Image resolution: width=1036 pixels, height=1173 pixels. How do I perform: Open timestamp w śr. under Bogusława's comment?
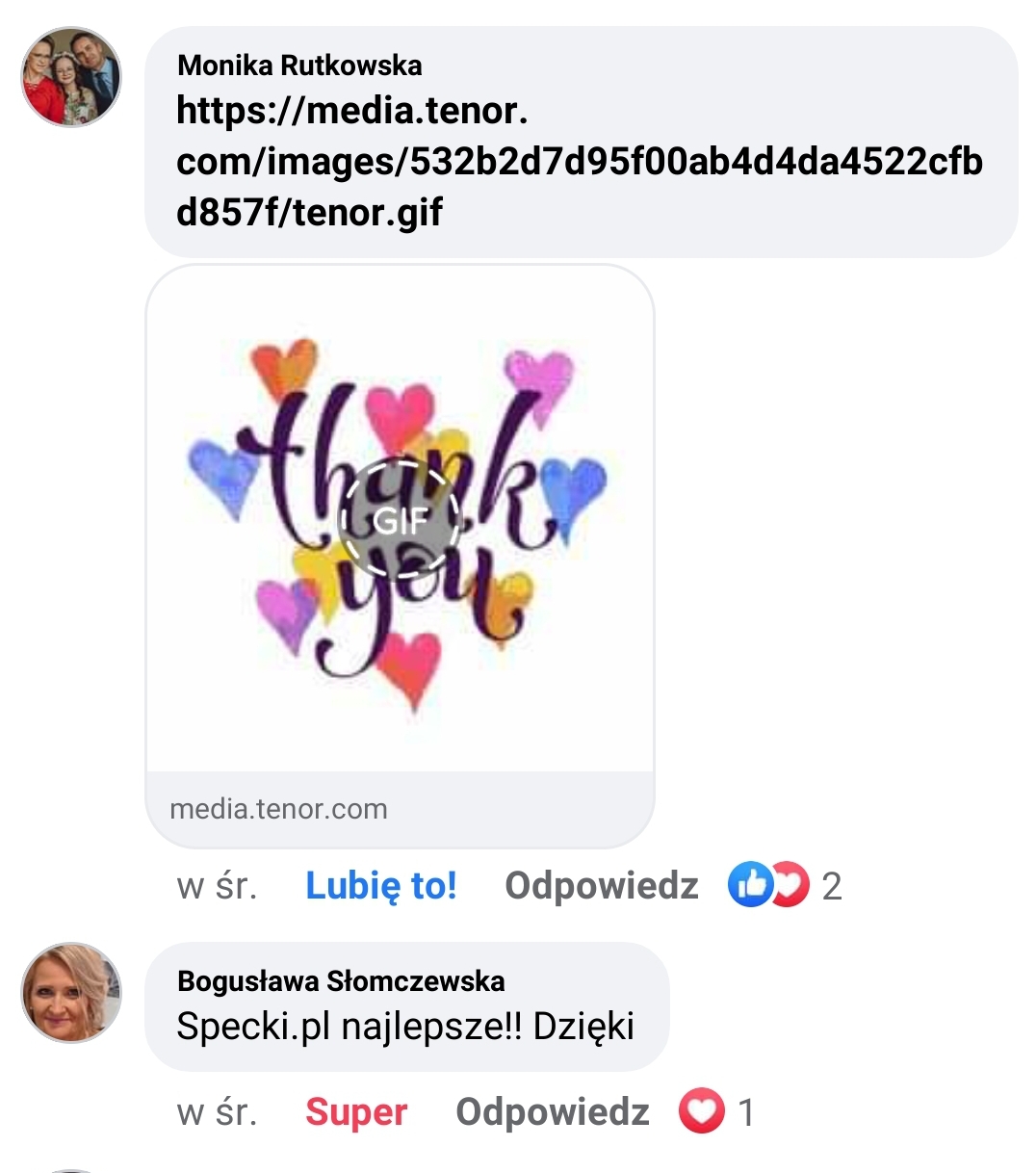click(x=218, y=1113)
